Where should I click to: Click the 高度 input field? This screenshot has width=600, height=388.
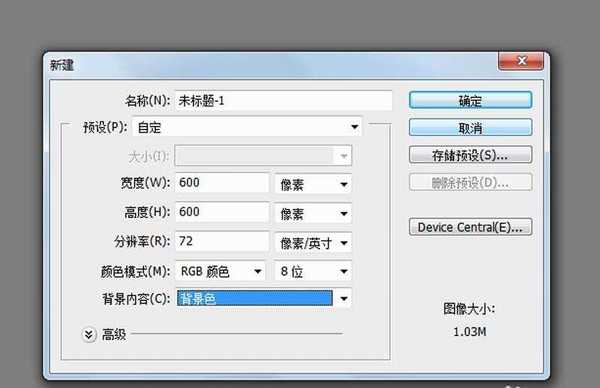point(222,212)
